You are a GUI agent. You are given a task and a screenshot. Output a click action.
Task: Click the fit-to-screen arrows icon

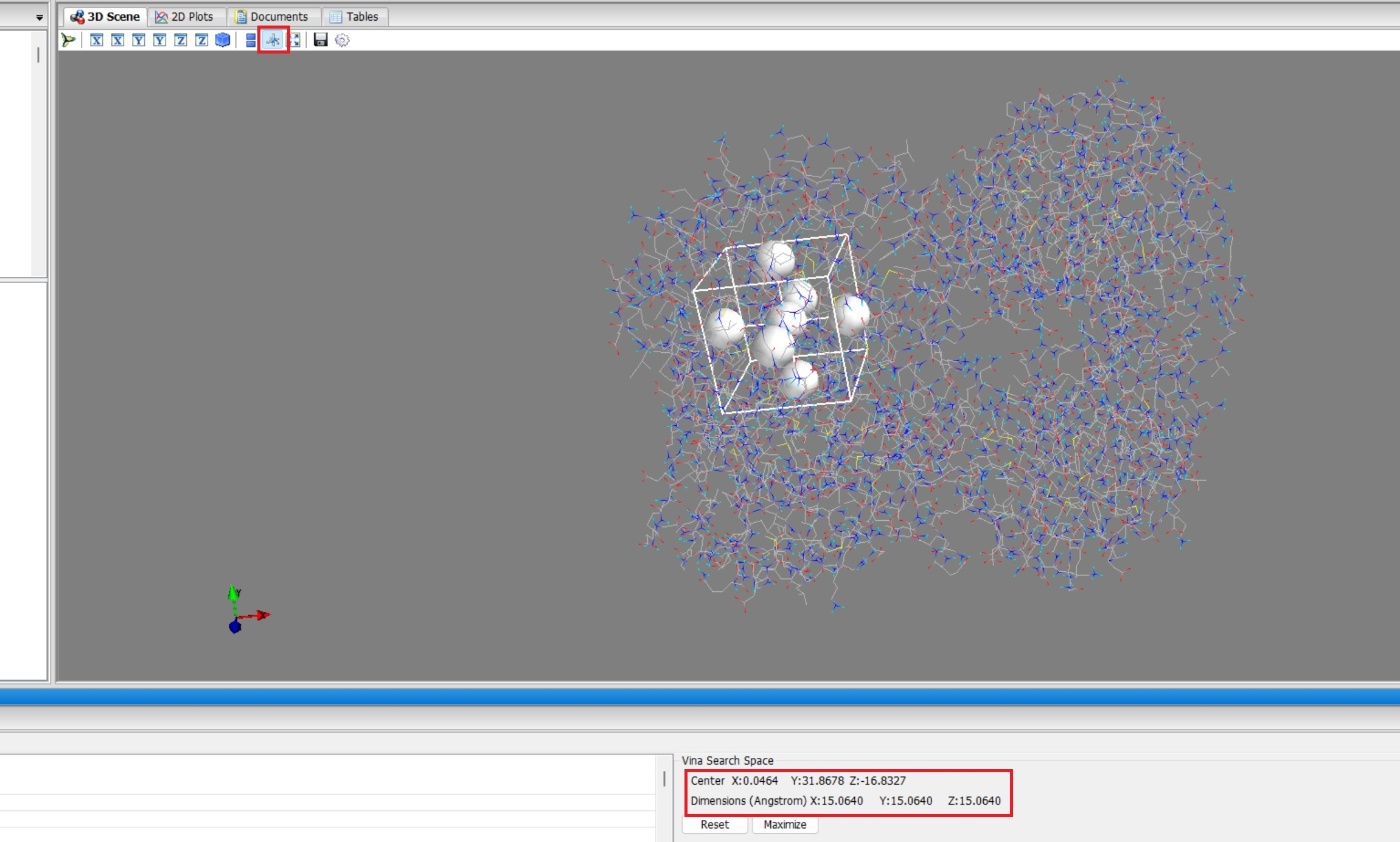click(295, 40)
